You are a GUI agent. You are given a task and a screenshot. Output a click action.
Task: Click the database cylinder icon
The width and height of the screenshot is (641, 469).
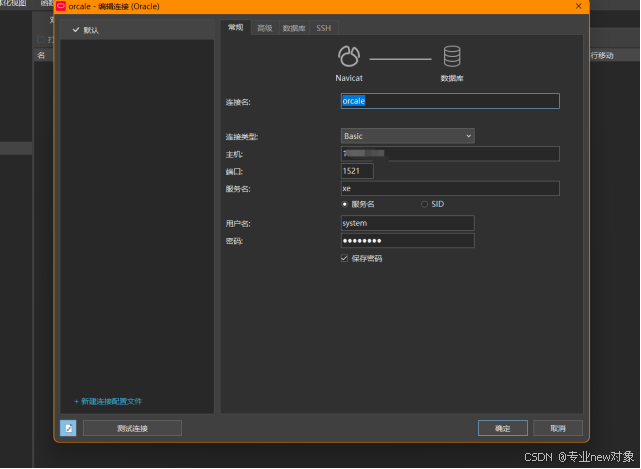coord(452,56)
